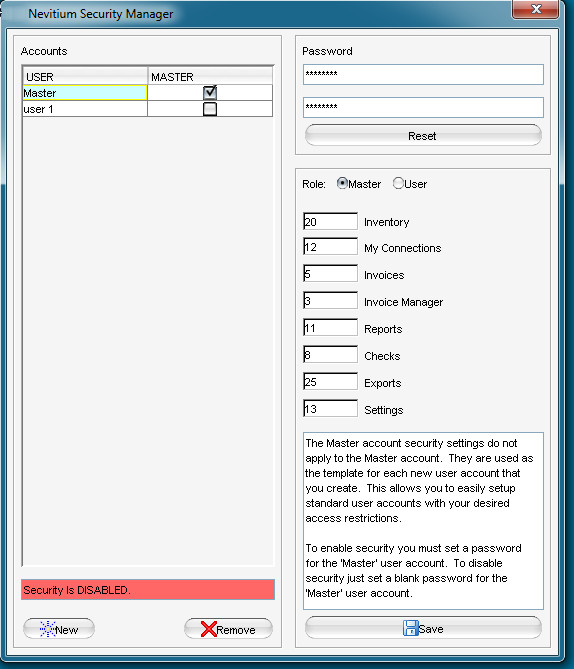
Task: Select the User role radio button
Action: (x=398, y=183)
